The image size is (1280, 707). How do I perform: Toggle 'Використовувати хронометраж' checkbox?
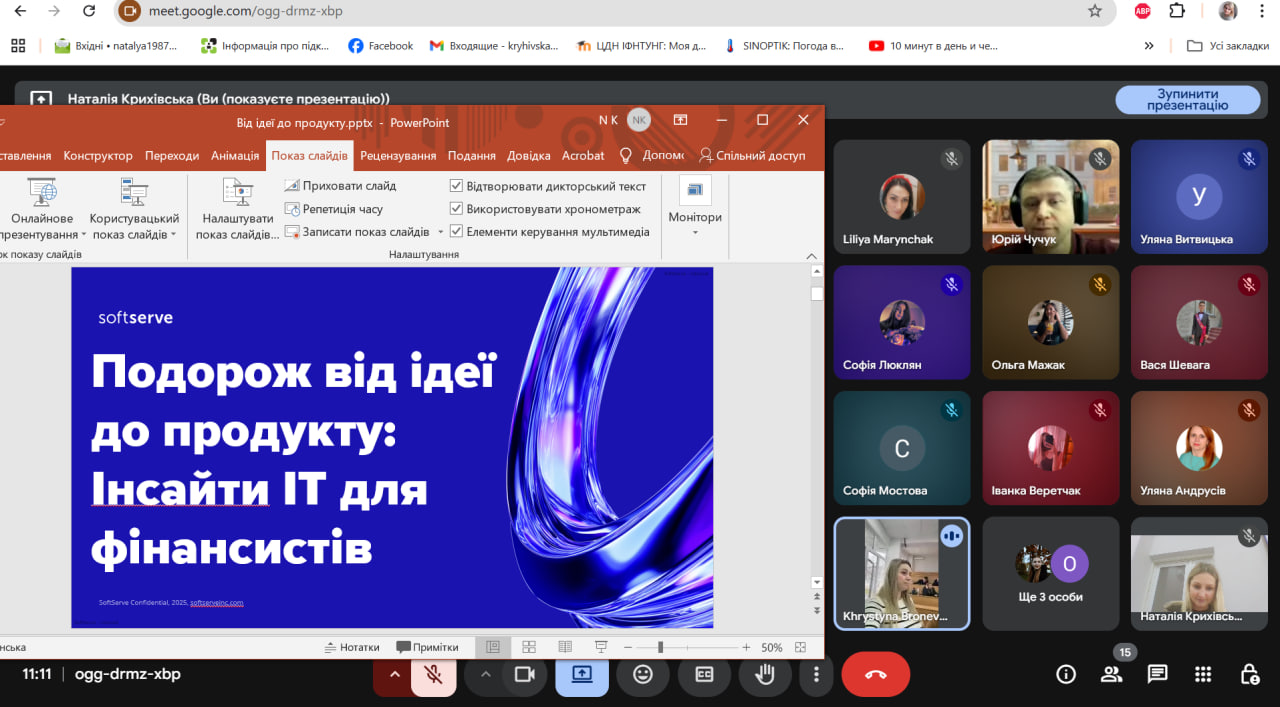pyautogui.click(x=457, y=209)
